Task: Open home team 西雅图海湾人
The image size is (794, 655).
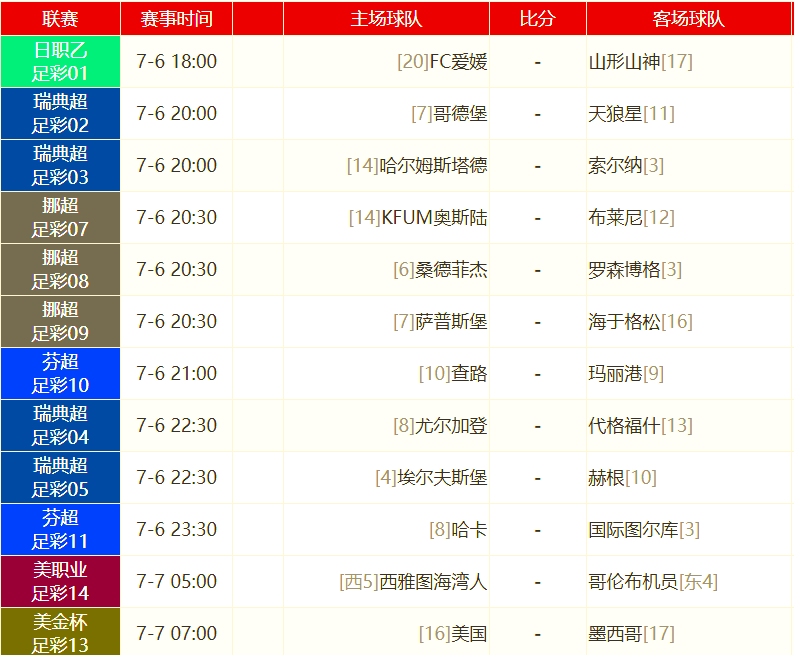Action: point(433,582)
